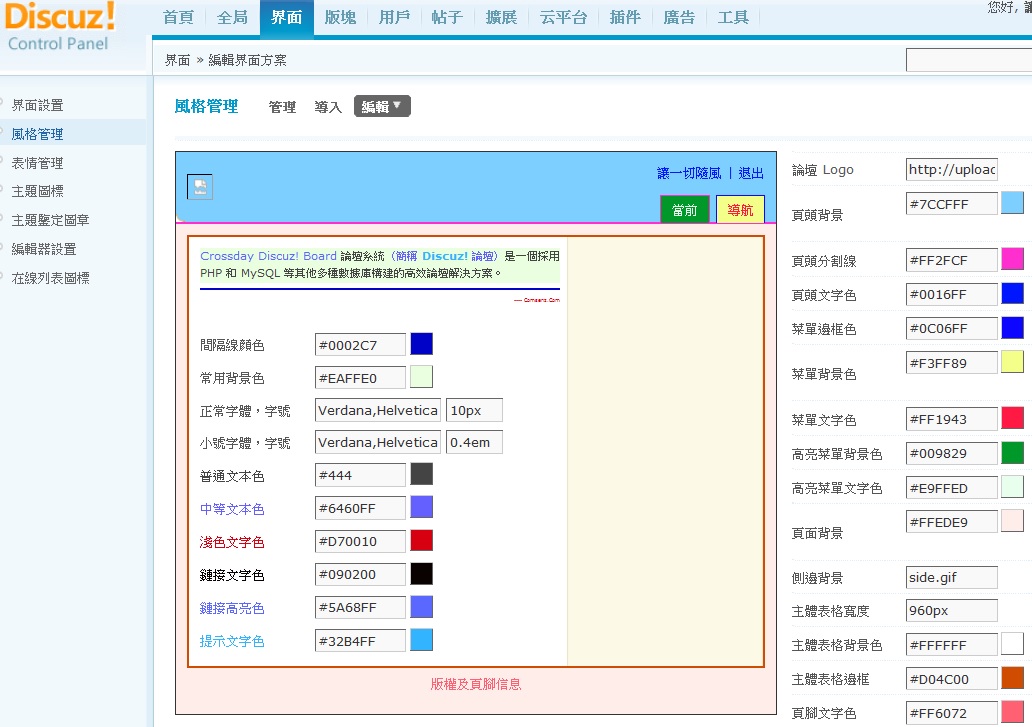
Task: Open color picker for 淺色文字色 swatch
Action: coord(422,541)
